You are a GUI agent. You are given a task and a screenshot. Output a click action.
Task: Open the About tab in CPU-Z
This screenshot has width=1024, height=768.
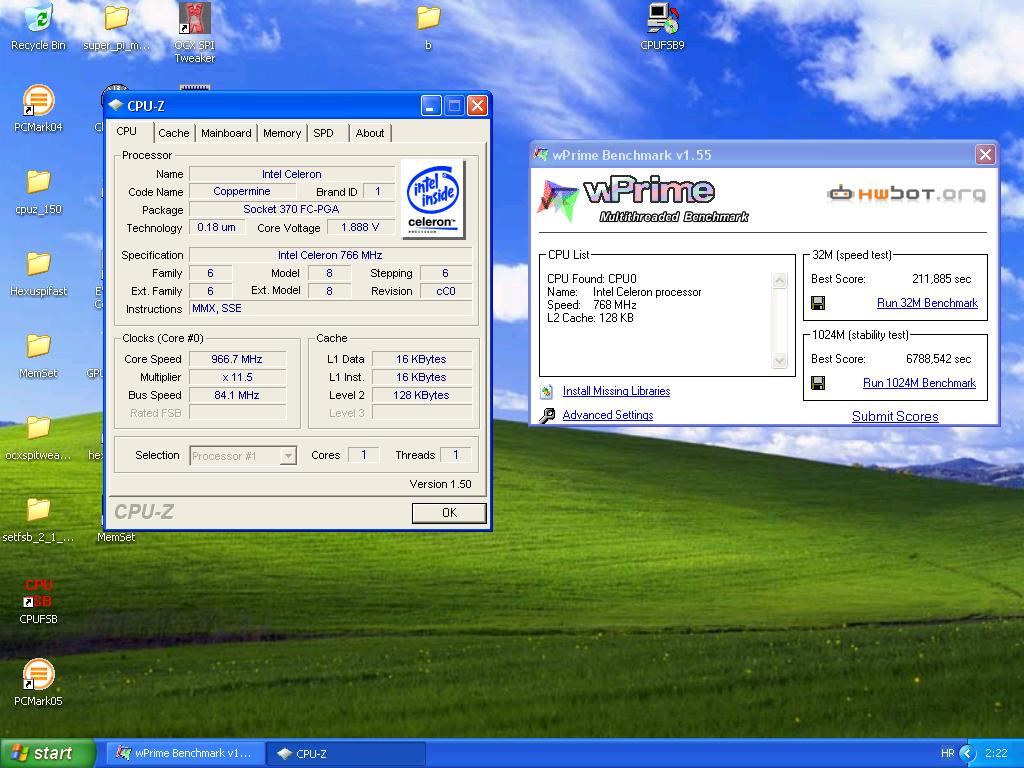coord(370,133)
